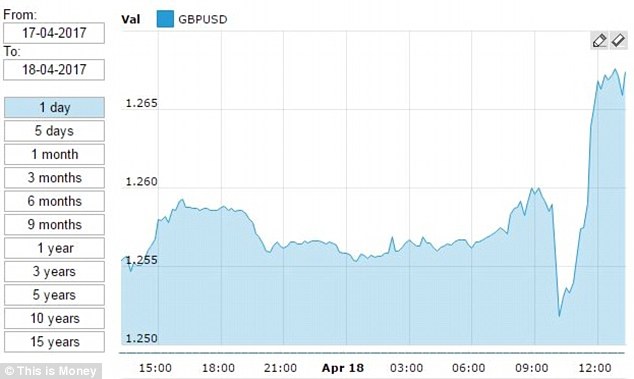Viewport: 634px width, 379px height.
Task: Show the 3 years range
Action: coord(54,272)
